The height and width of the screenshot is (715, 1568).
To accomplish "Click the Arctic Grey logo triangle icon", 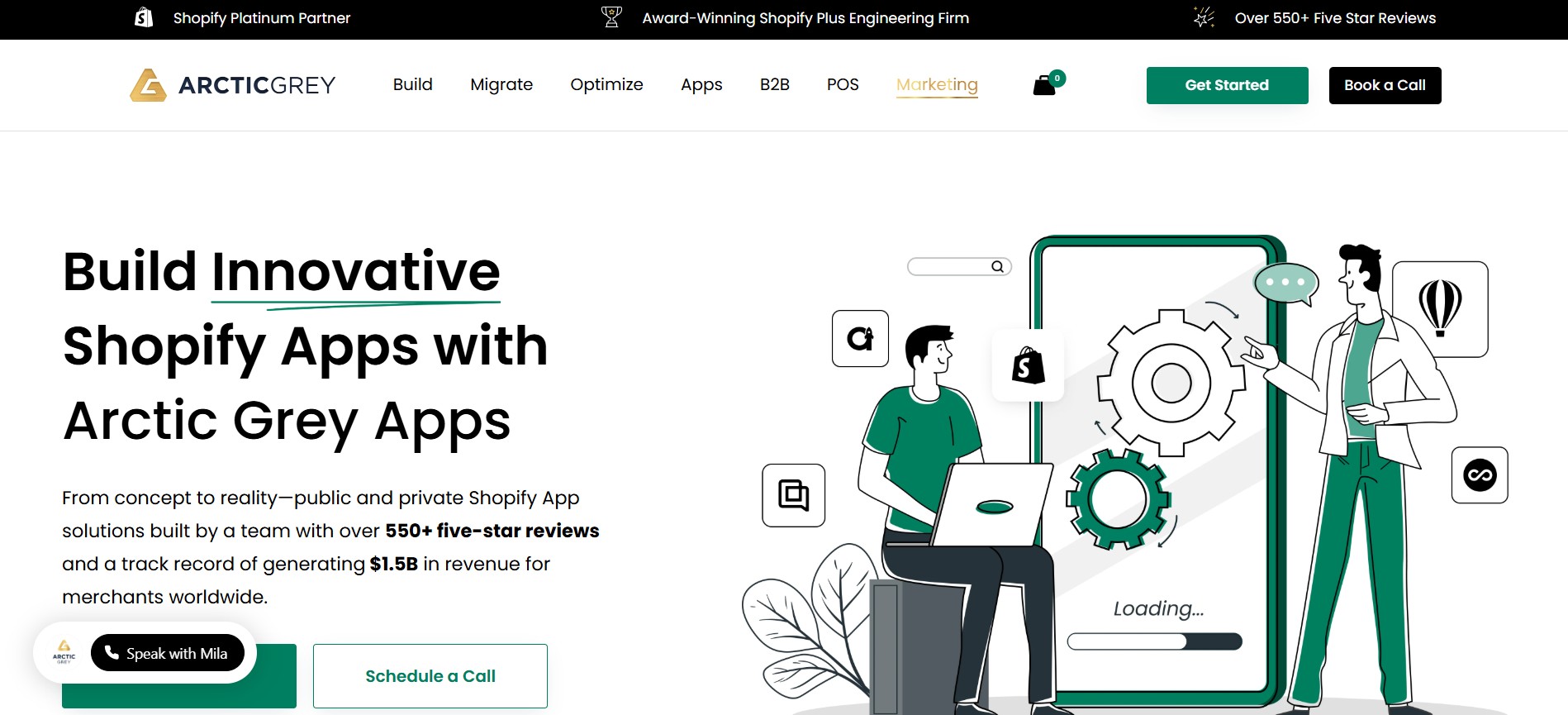I will [148, 85].
